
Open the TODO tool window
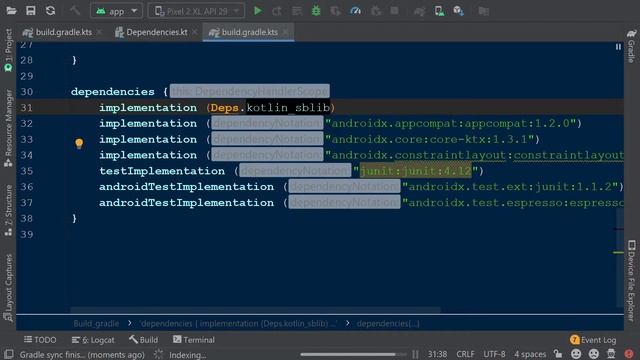coord(40,340)
